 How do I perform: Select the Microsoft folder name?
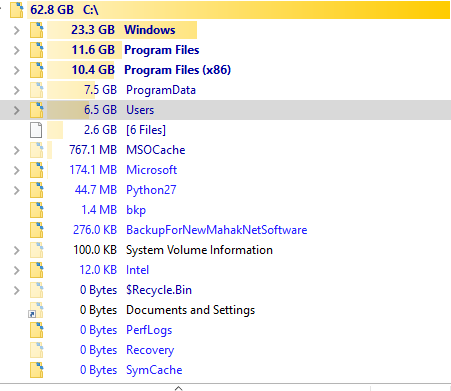coord(151,170)
